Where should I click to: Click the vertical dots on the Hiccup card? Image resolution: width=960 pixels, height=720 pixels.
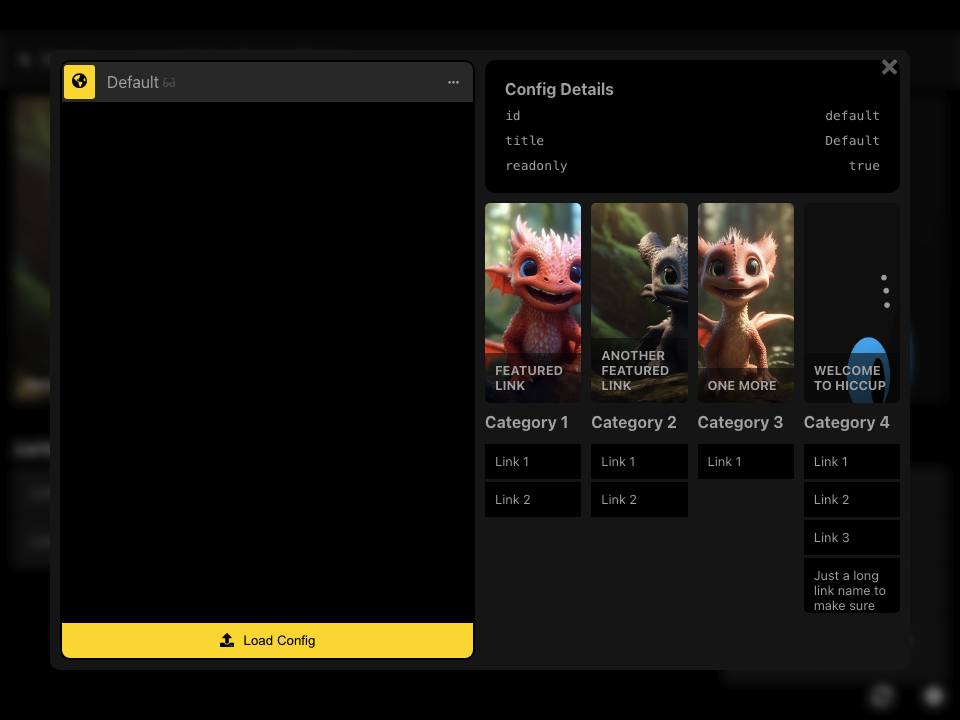pos(885,291)
